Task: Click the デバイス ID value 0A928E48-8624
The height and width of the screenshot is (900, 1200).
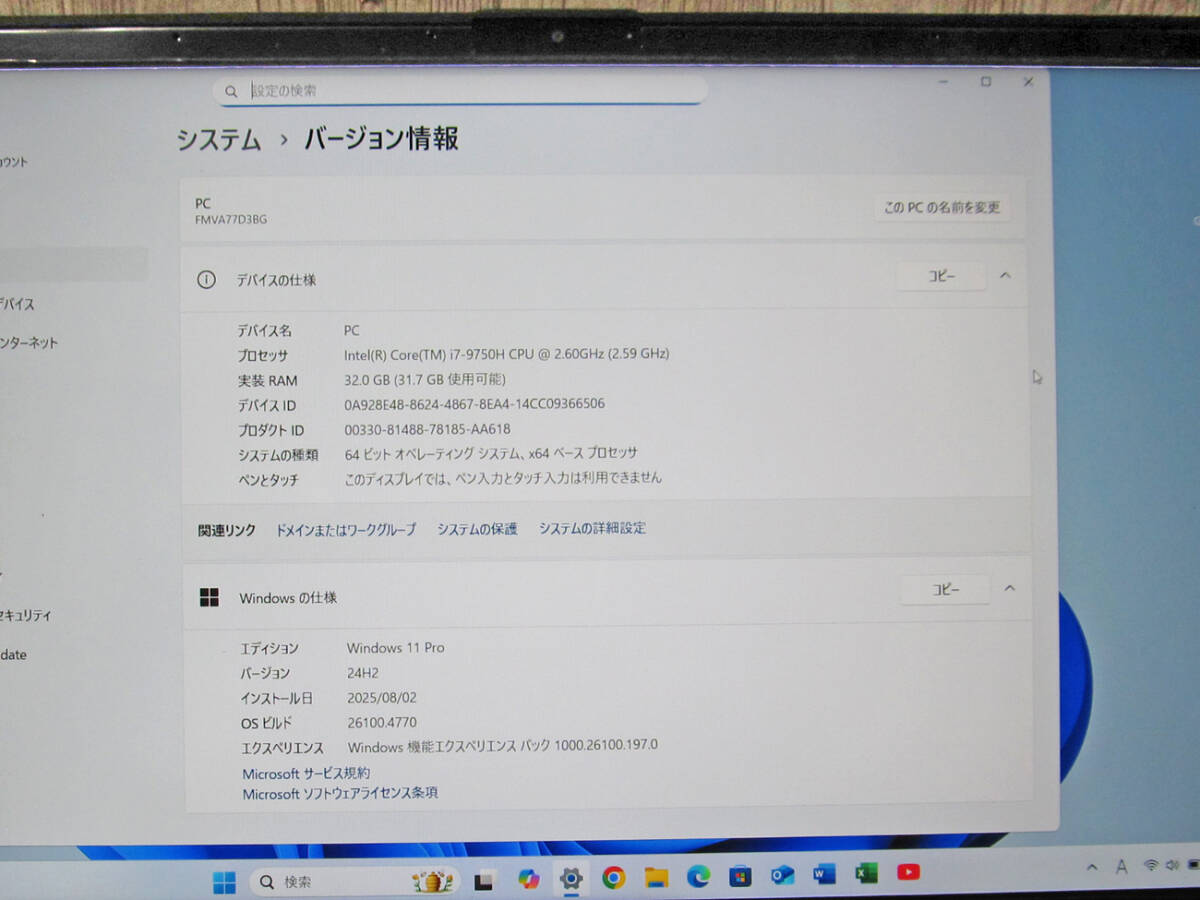Action: coord(474,404)
